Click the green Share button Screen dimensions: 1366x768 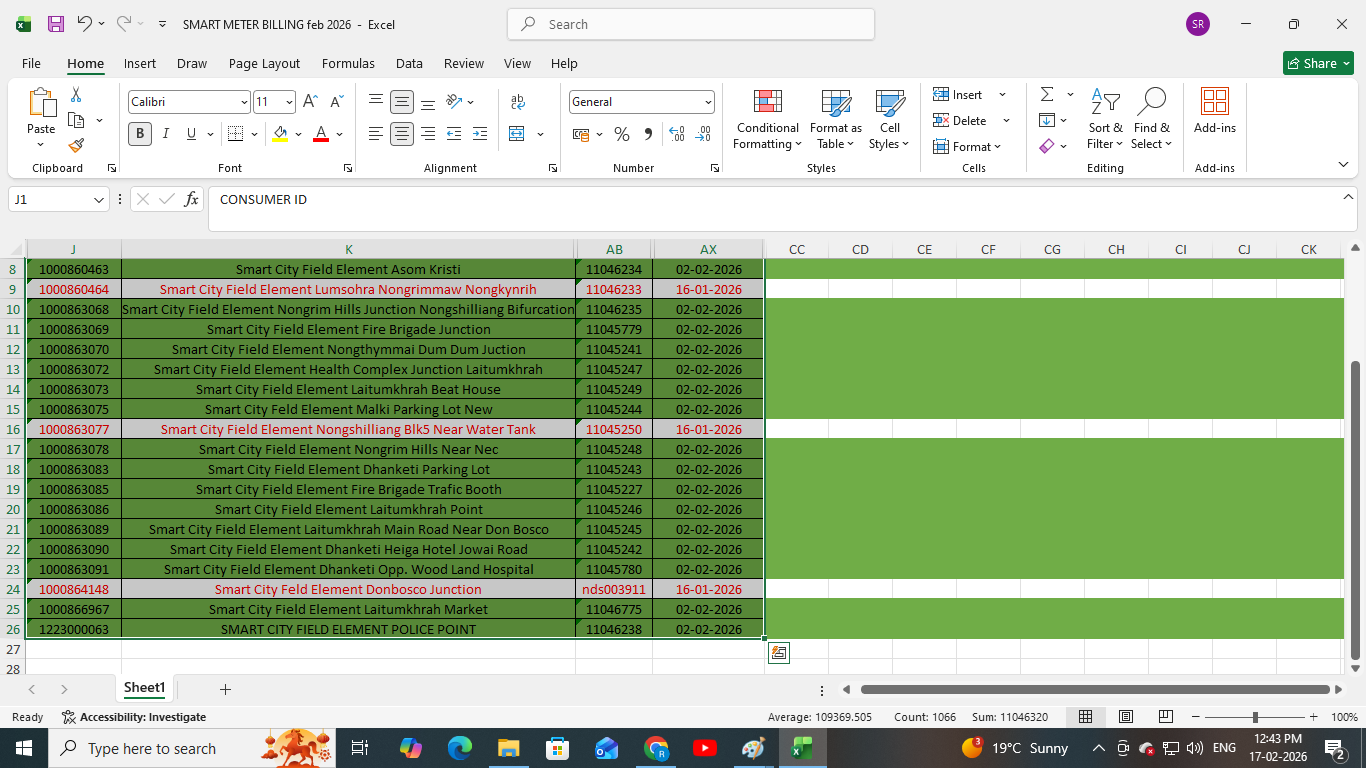(1318, 63)
